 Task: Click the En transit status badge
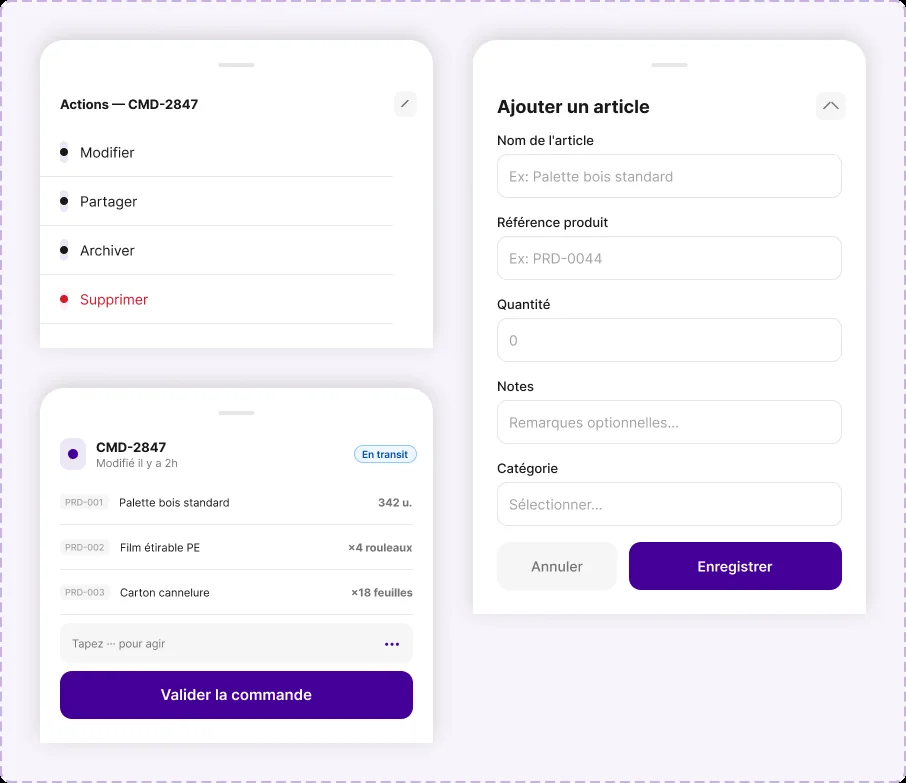[x=385, y=454]
